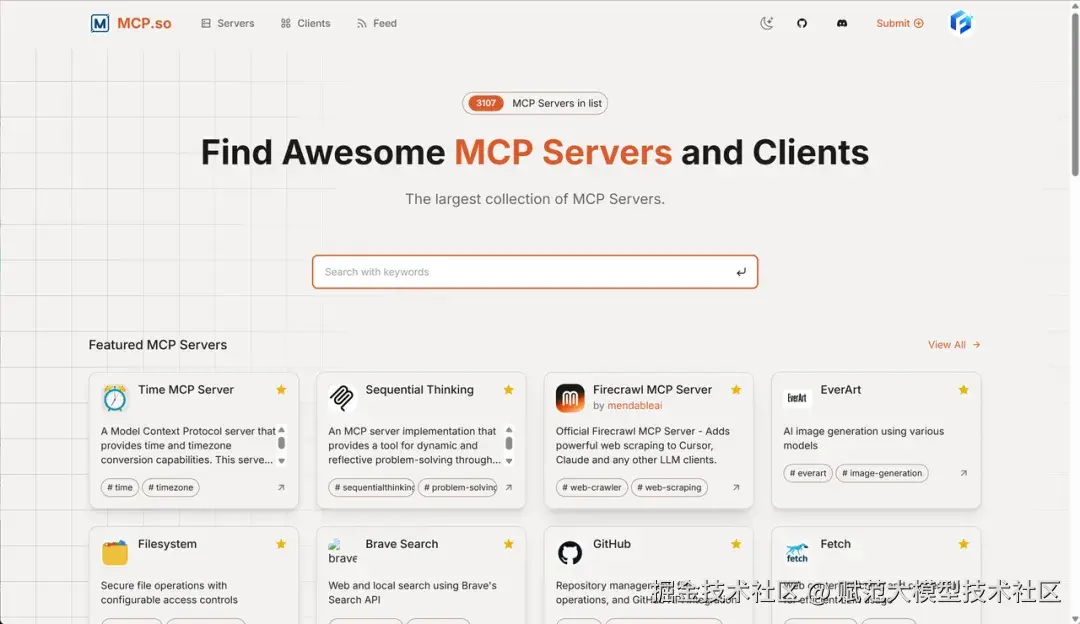Open the Firecrawl MCP Server title

click(652, 390)
